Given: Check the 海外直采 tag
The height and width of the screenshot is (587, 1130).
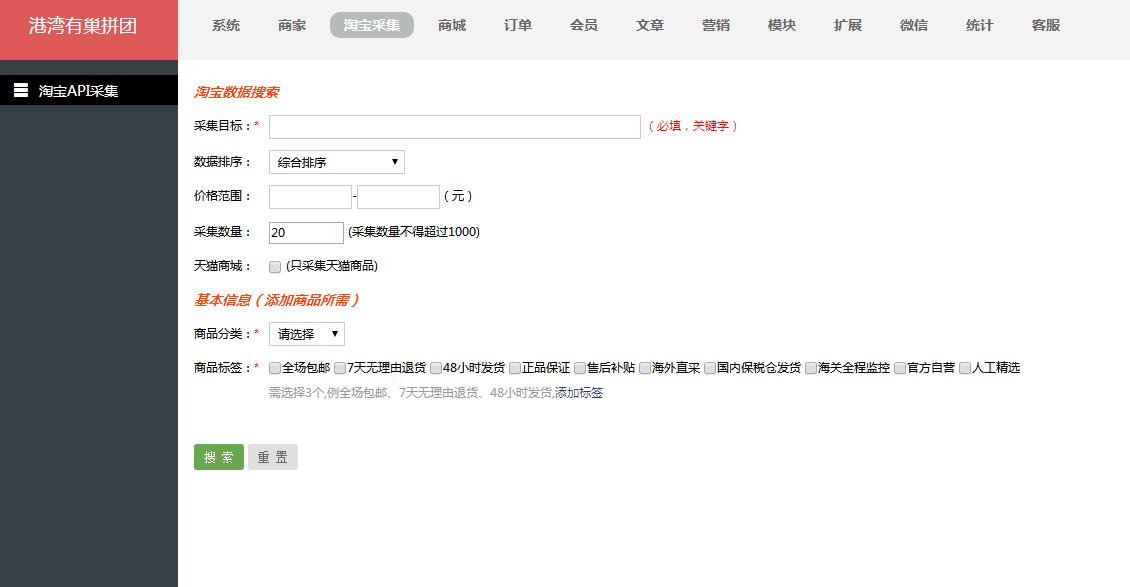Looking at the screenshot, I should [x=645, y=368].
